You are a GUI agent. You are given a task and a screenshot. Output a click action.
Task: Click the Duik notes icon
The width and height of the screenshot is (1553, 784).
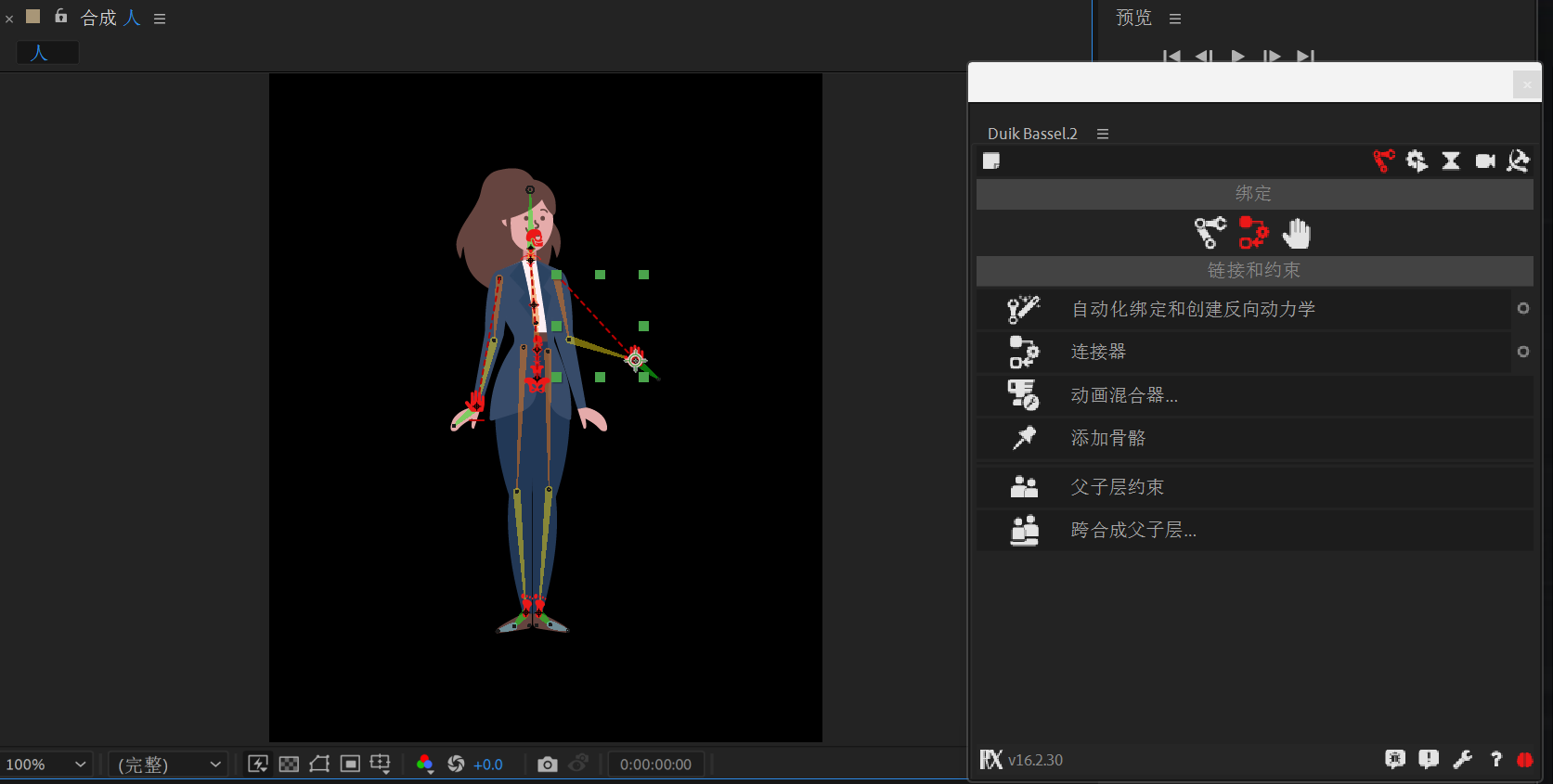991,161
